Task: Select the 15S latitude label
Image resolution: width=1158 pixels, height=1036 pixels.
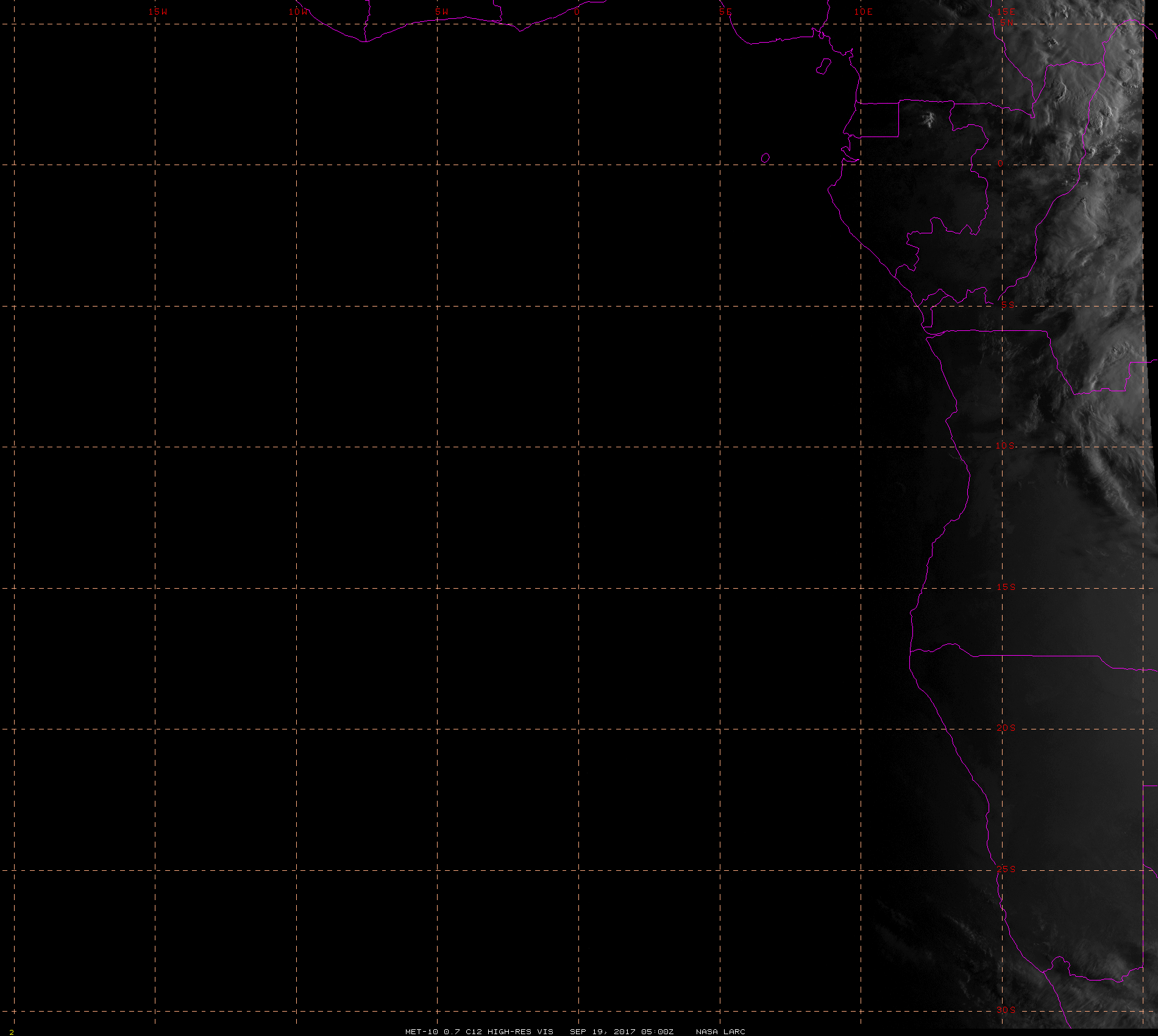Action: 1006,587
